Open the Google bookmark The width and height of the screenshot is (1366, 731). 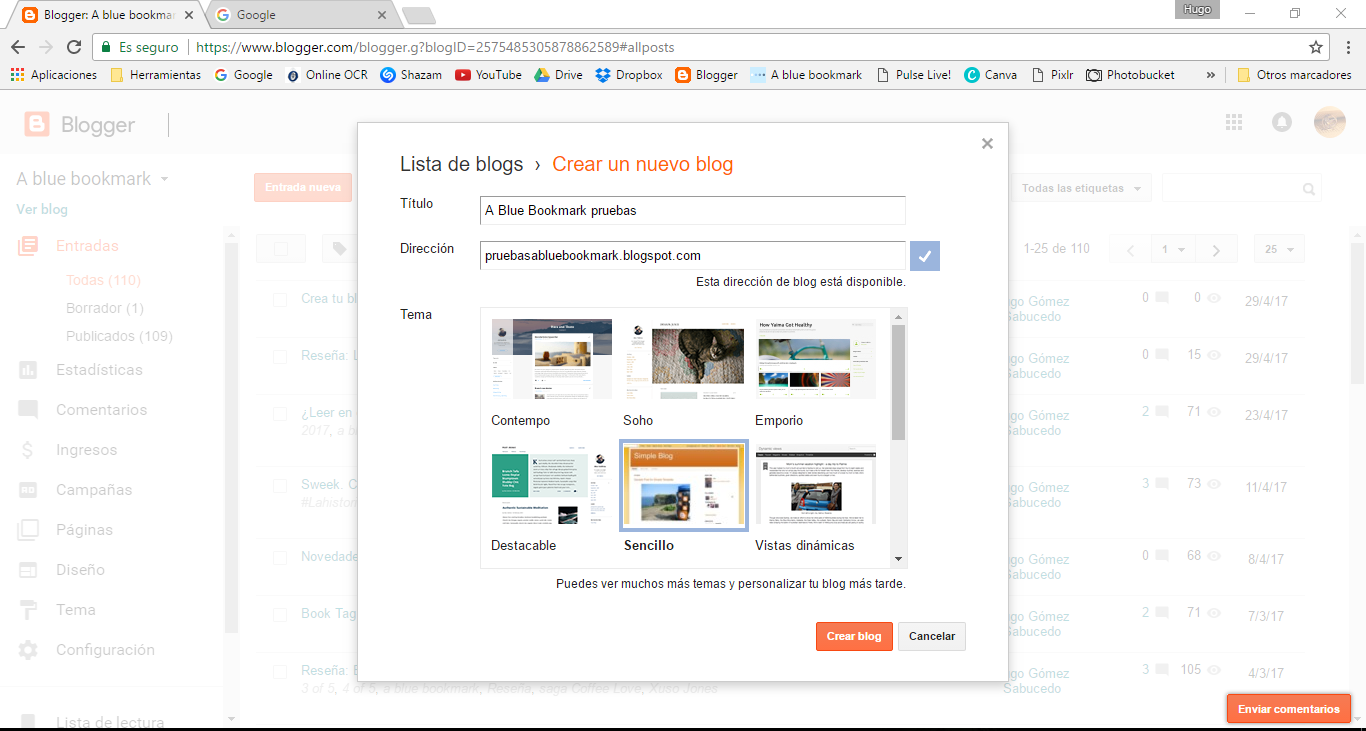[x=243, y=75]
